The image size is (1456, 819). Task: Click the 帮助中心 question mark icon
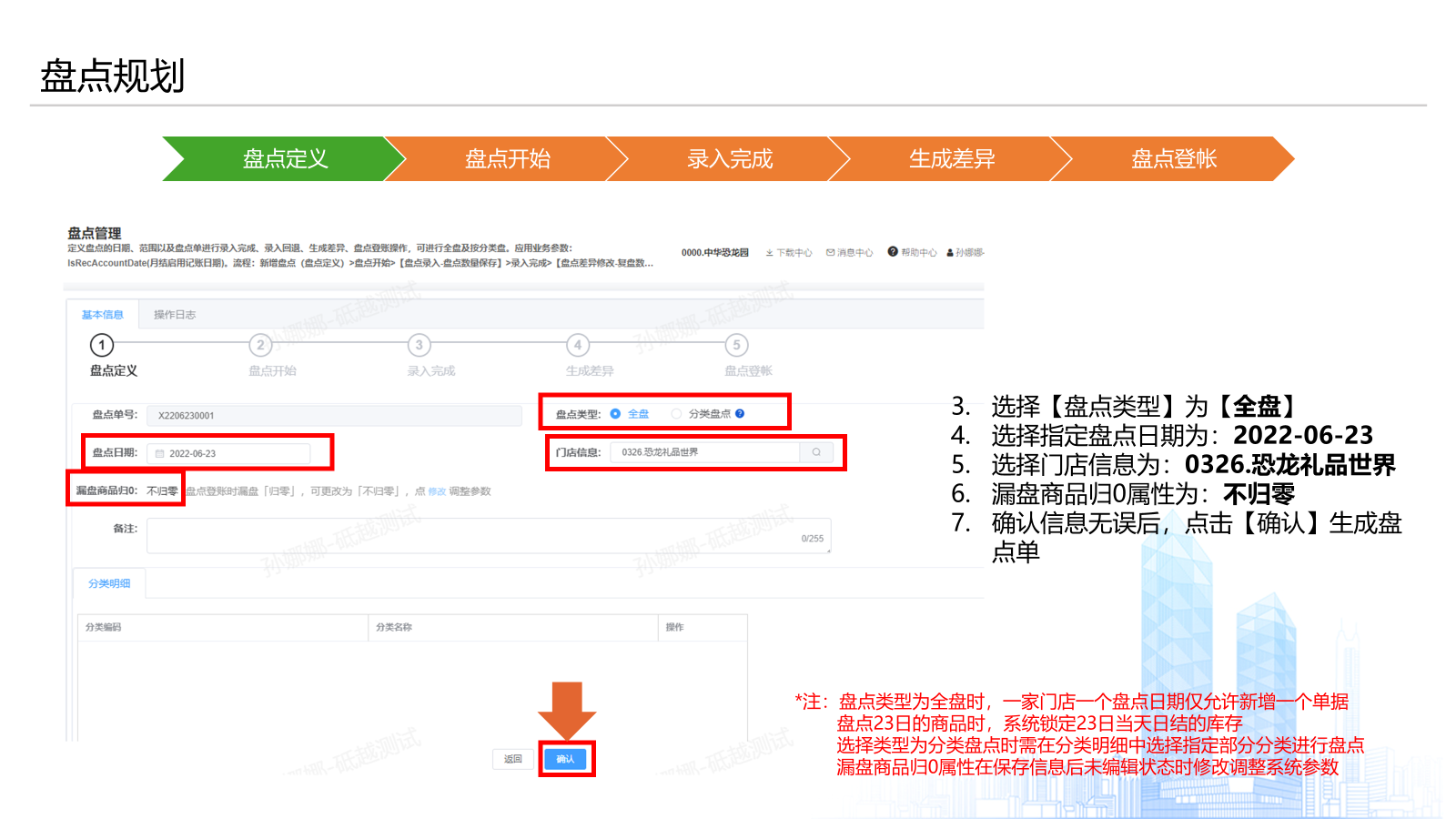click(893, 252)
